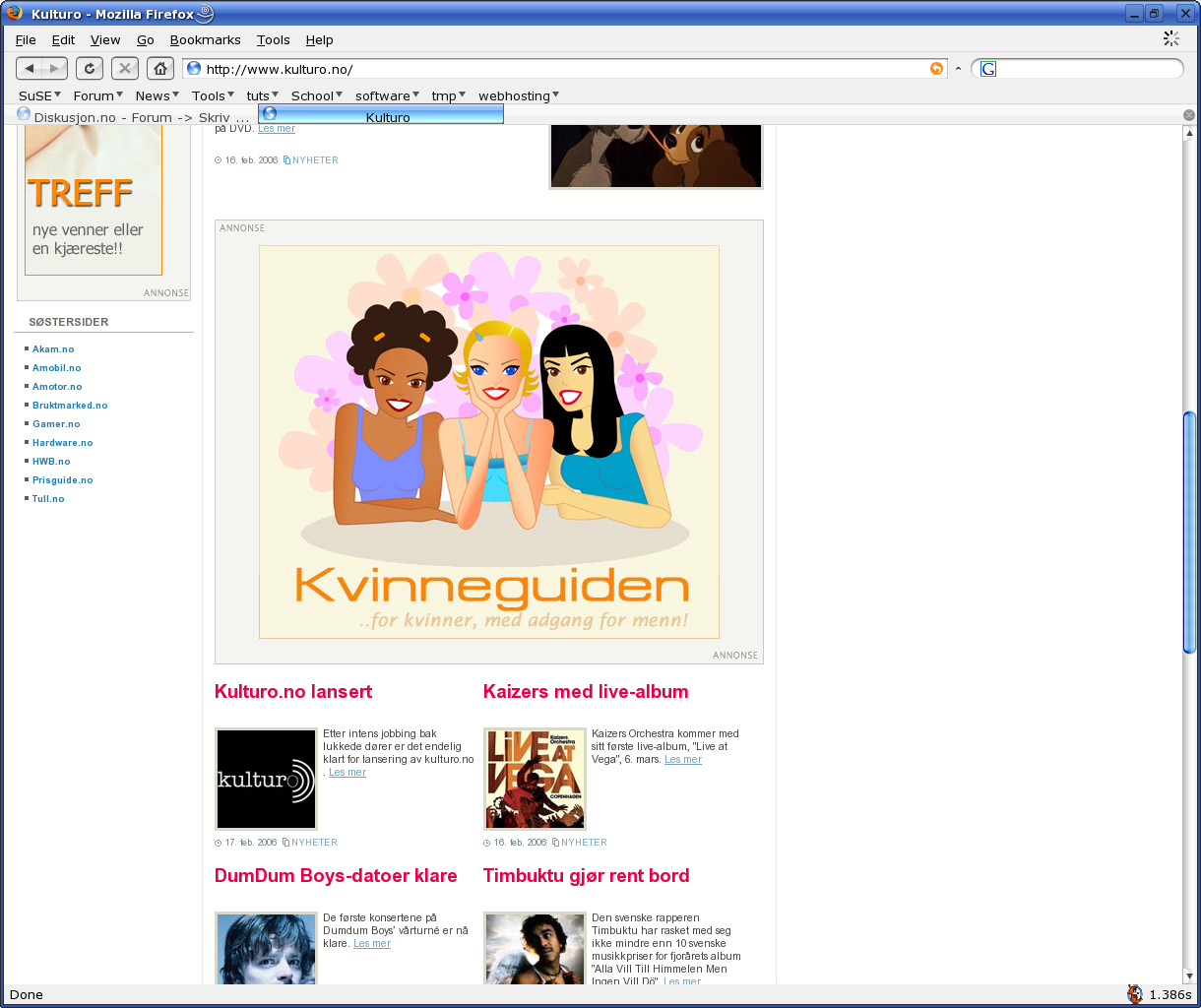Open the Amobil.no link

57,368
